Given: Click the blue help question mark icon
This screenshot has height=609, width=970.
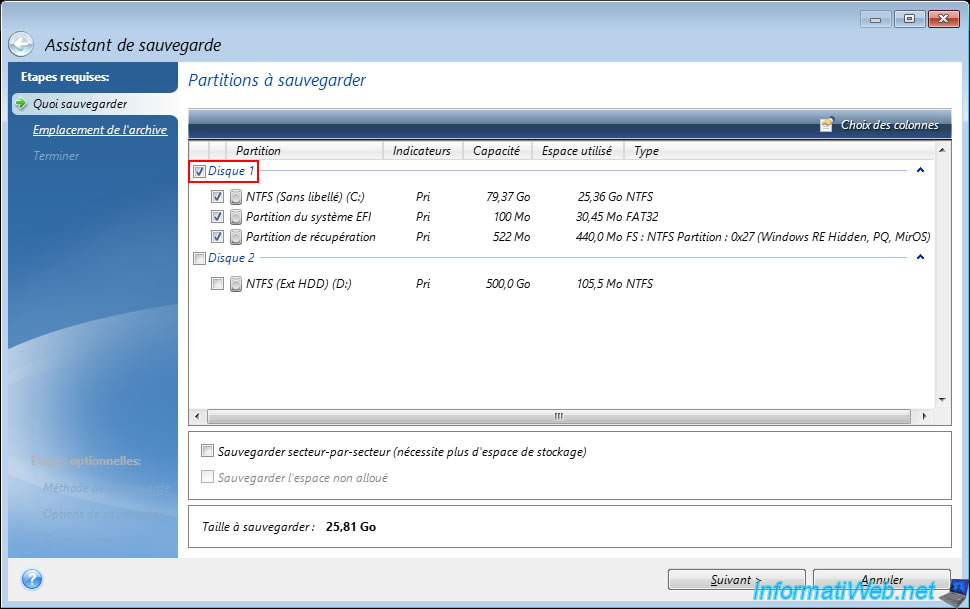Looking at the screenshot, I should (31, 579).
